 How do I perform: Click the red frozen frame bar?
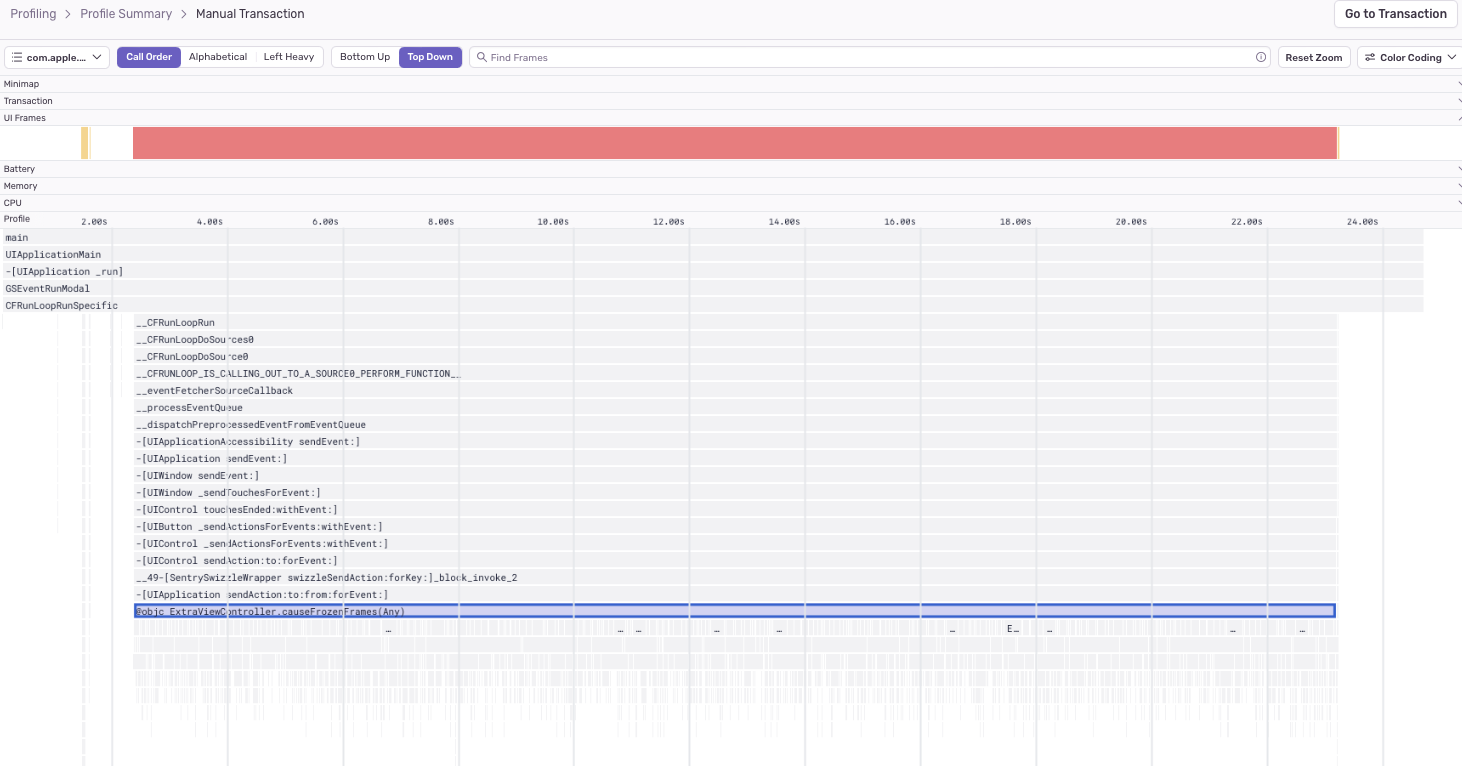pyautogui.click(x=735, y=143)
